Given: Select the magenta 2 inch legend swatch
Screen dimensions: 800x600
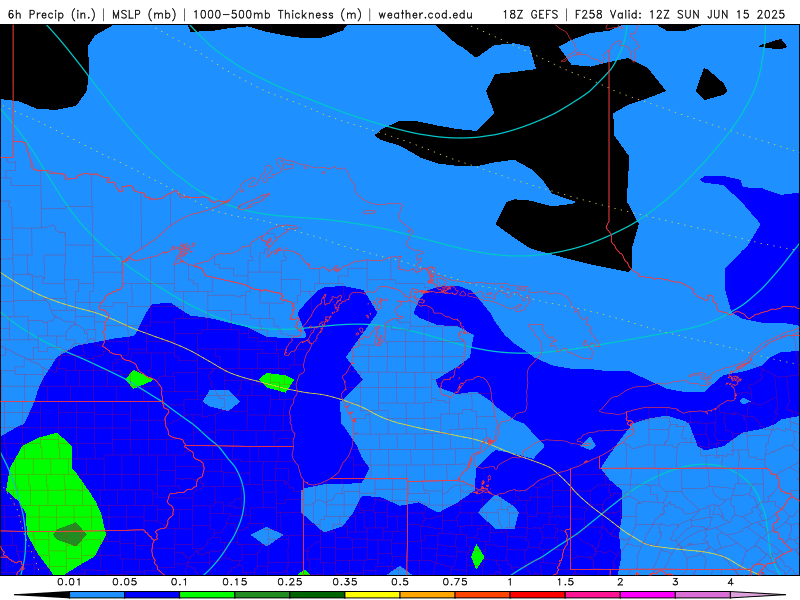Looking at the screenshot, I should 648,595.
